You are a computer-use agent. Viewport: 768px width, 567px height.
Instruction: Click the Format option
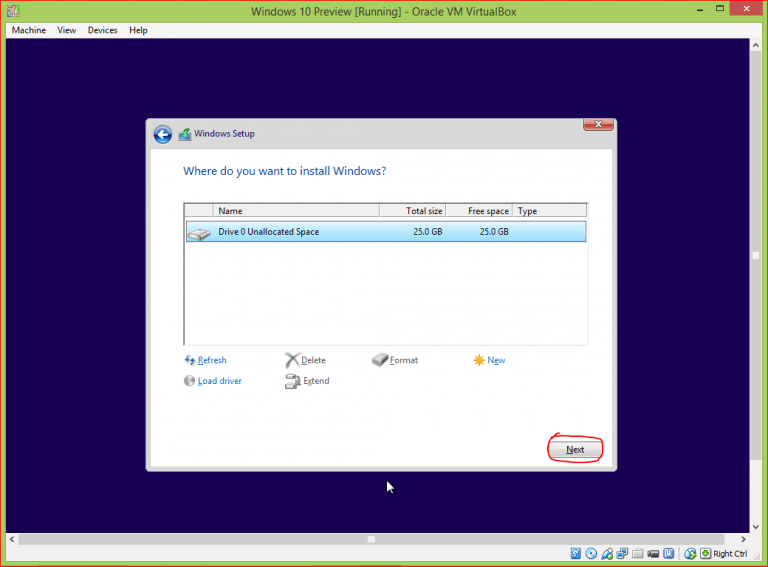[x=404, y=360]
